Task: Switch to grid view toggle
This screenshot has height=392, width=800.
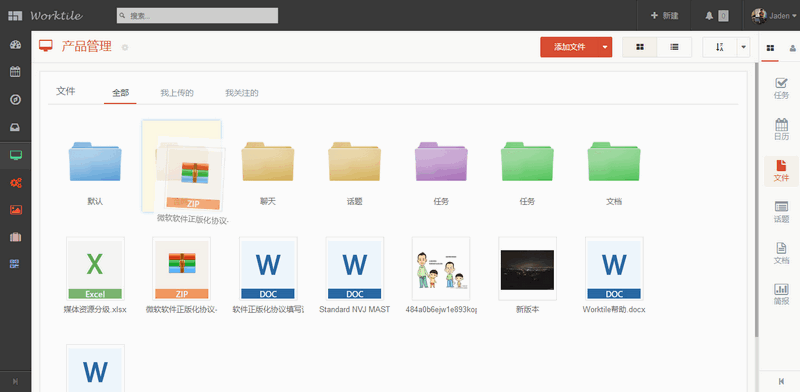Action: [640, 47]
